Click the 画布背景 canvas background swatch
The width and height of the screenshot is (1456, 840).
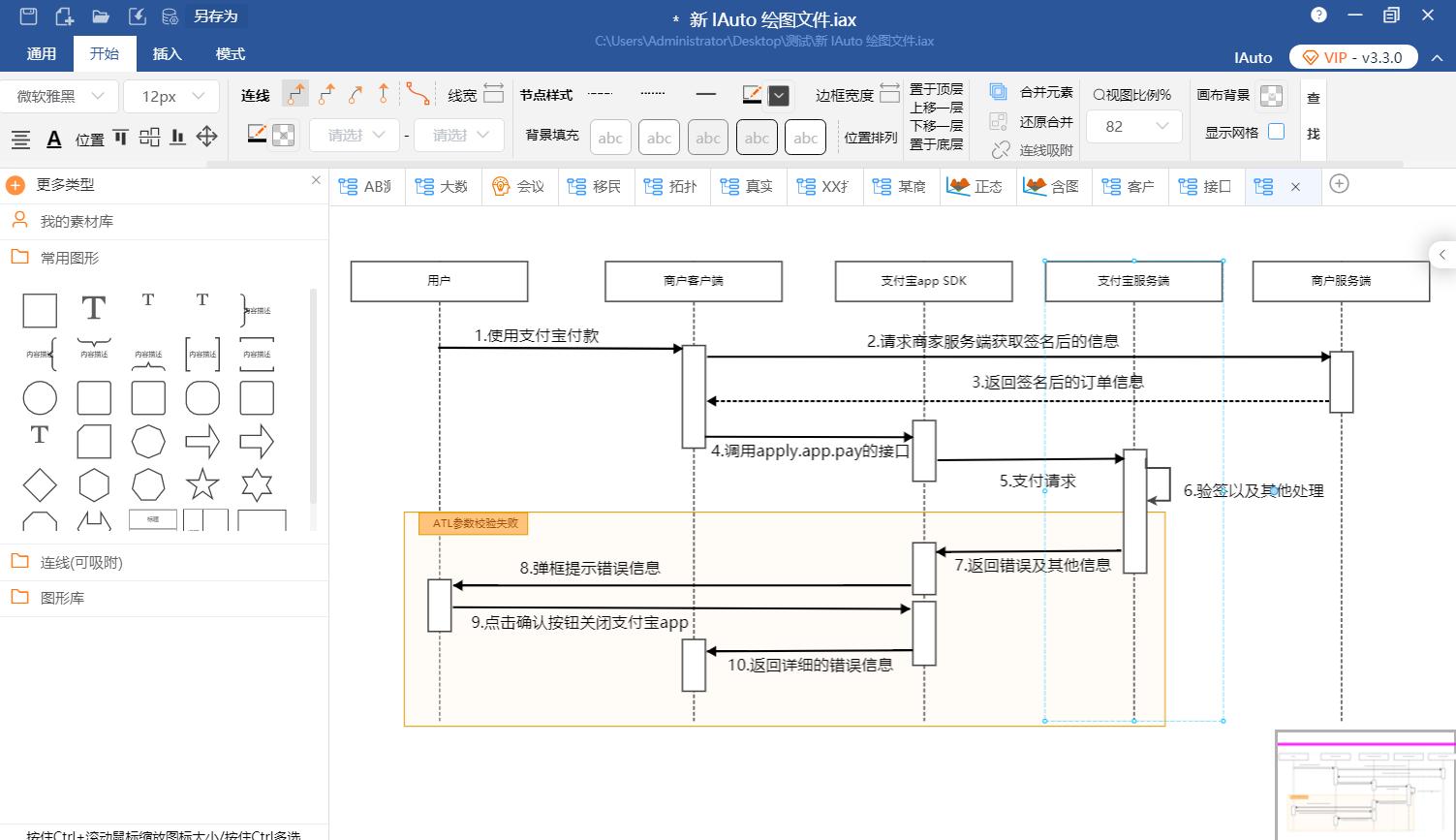[x=1271, y=96]
